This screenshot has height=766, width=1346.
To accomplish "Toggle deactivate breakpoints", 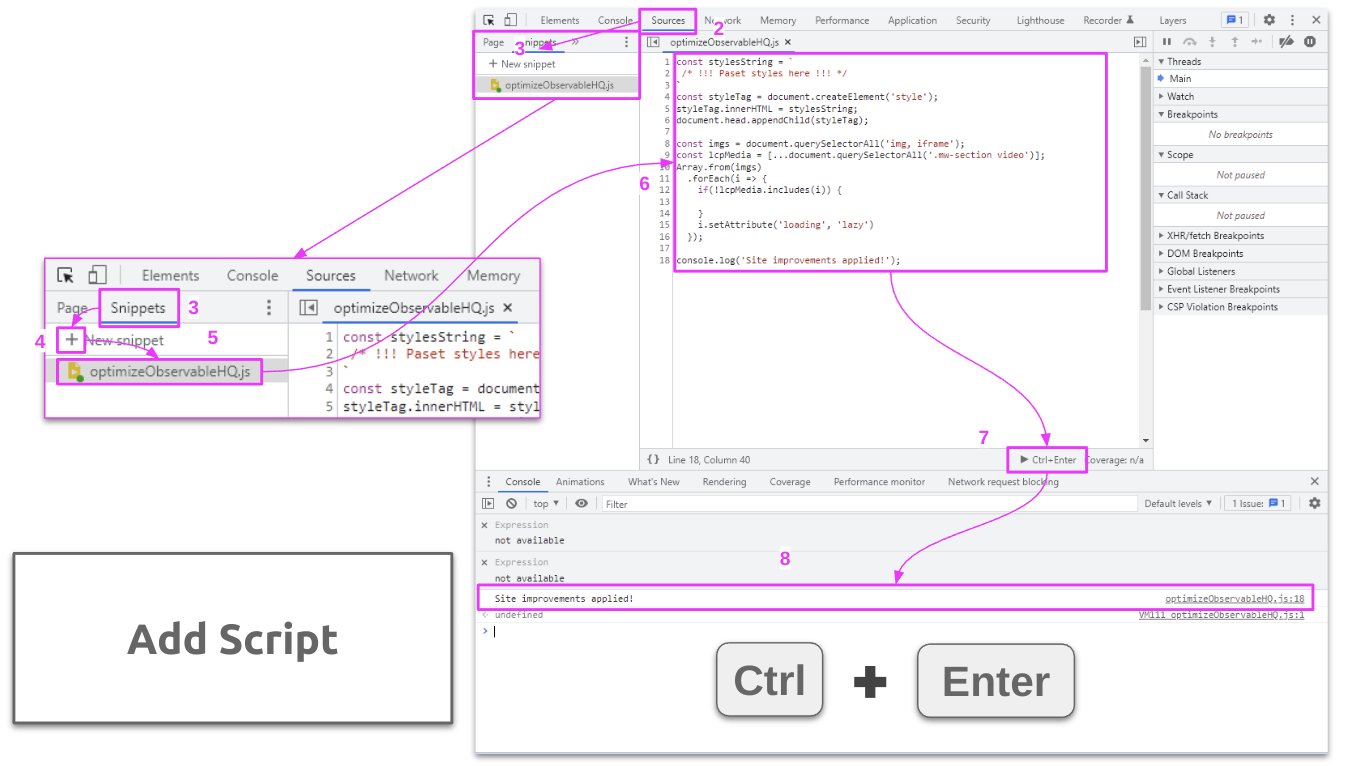I will tap(1286, 41).
